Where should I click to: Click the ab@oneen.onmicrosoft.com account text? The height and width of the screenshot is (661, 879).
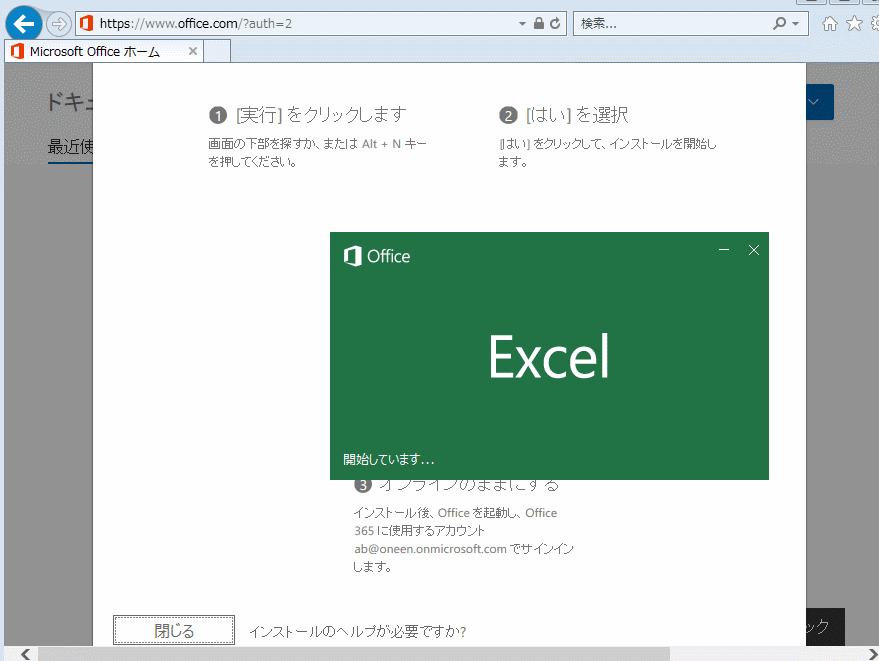430,549
